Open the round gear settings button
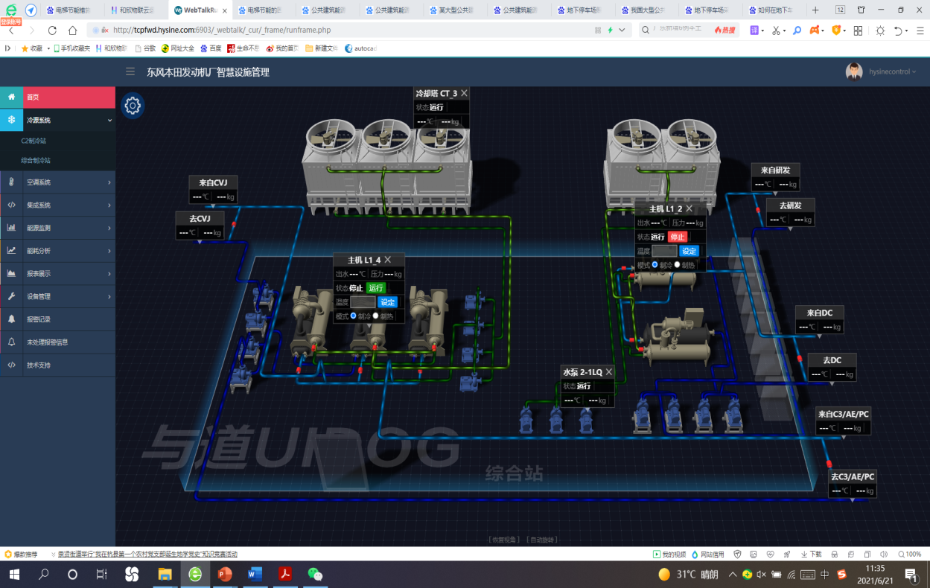Viewport: 930px width, 588px height. tap(132, 106)
